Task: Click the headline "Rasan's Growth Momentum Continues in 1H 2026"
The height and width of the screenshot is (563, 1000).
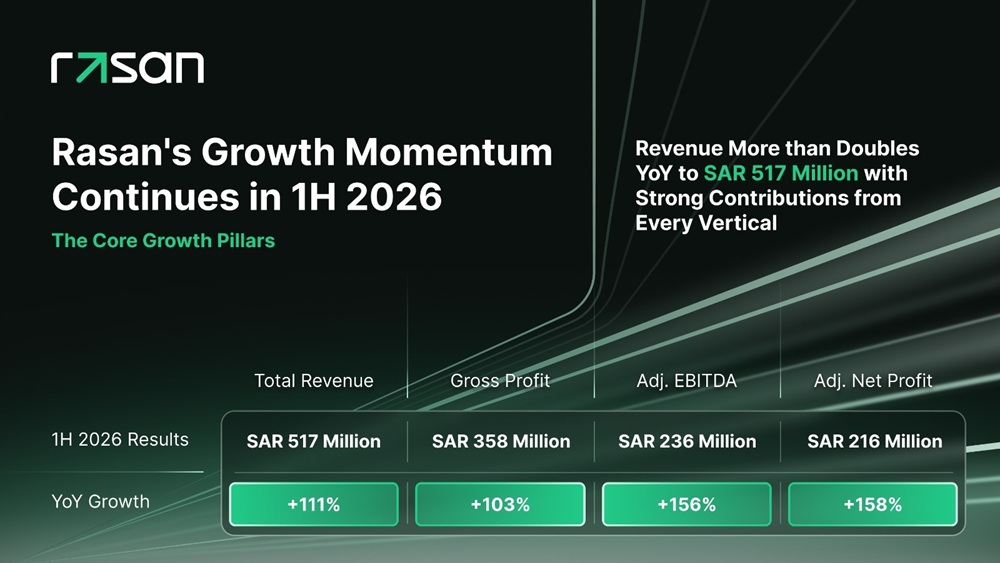Action: point(302,174)
